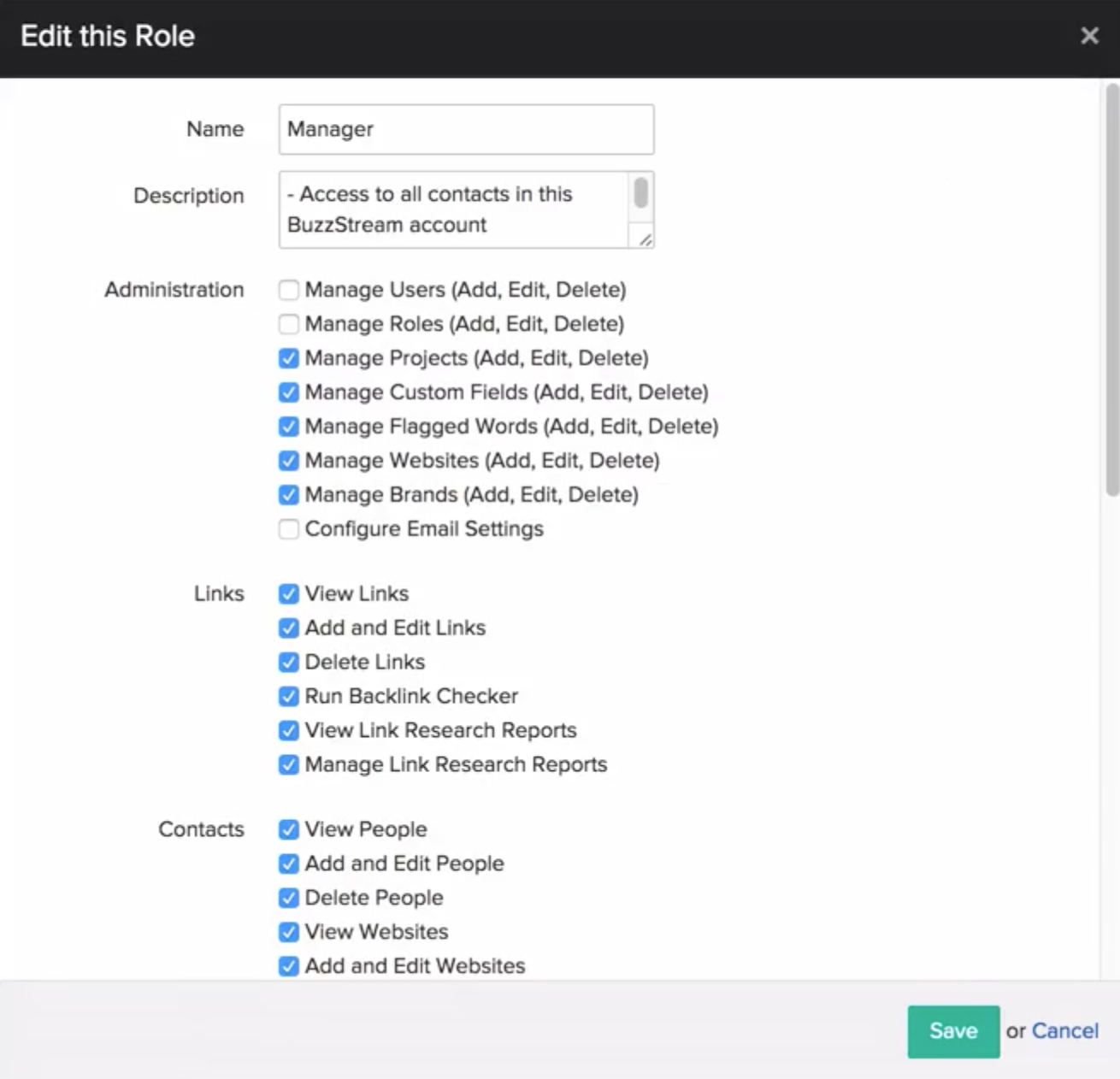Screen dimensions: 1120x1079
Task: Enable Manage Roles permission checkbox
Action: pyautogui.click(x=289, y=324)
